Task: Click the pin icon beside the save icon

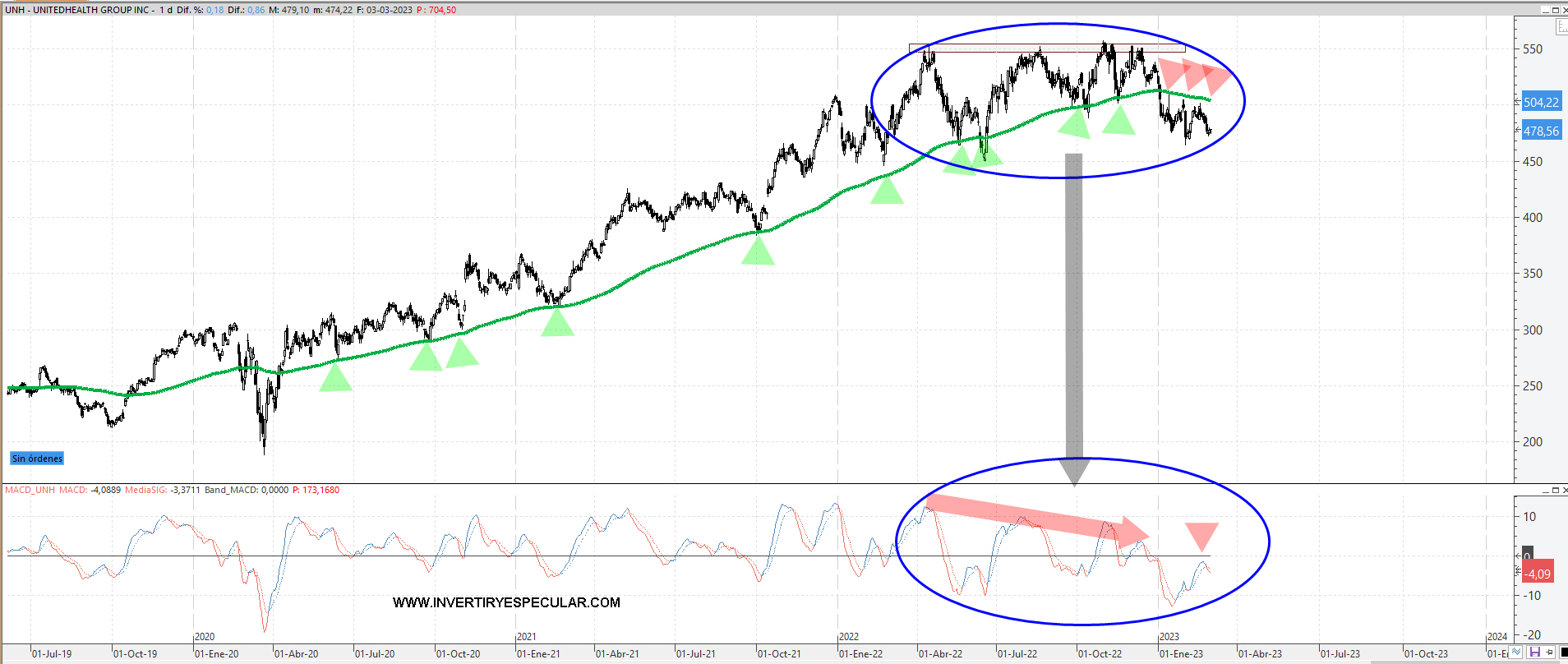Action: pos(1550,652)
